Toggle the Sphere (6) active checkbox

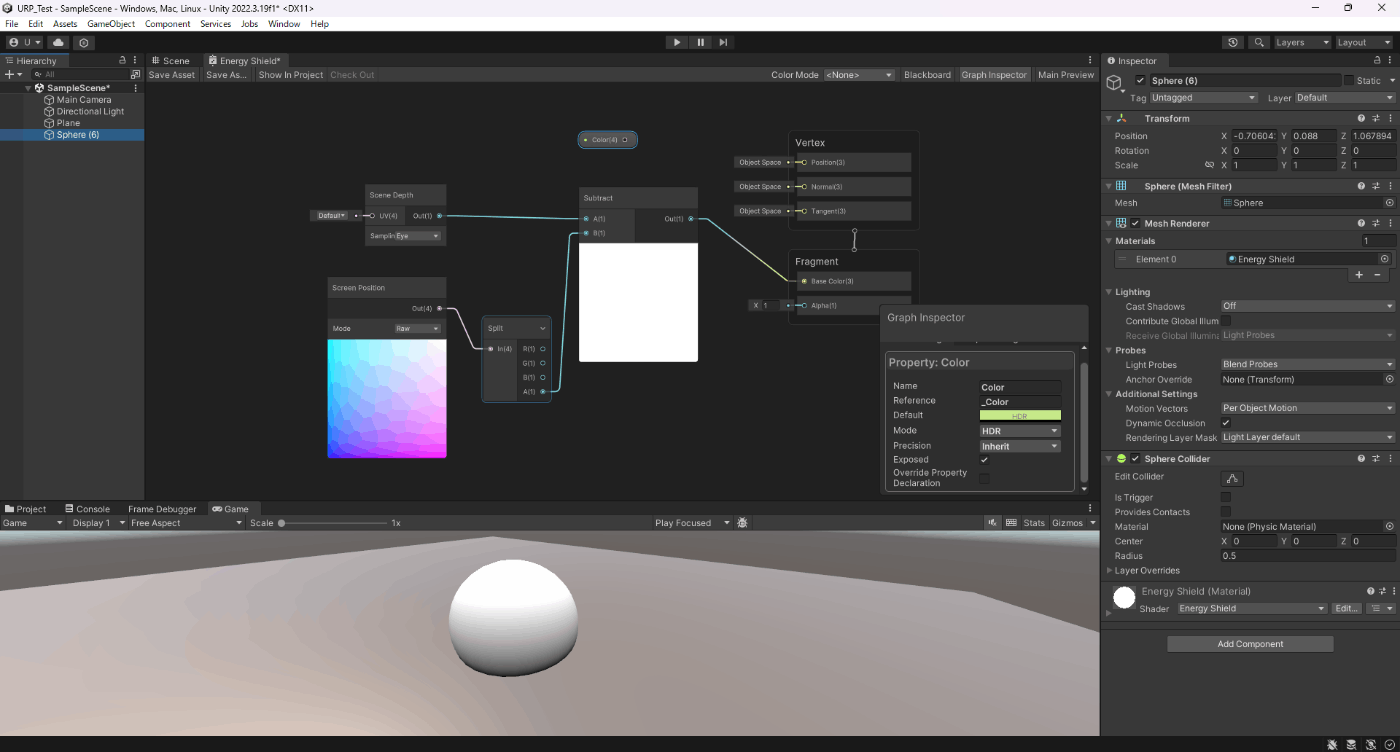pos(1141,80)
